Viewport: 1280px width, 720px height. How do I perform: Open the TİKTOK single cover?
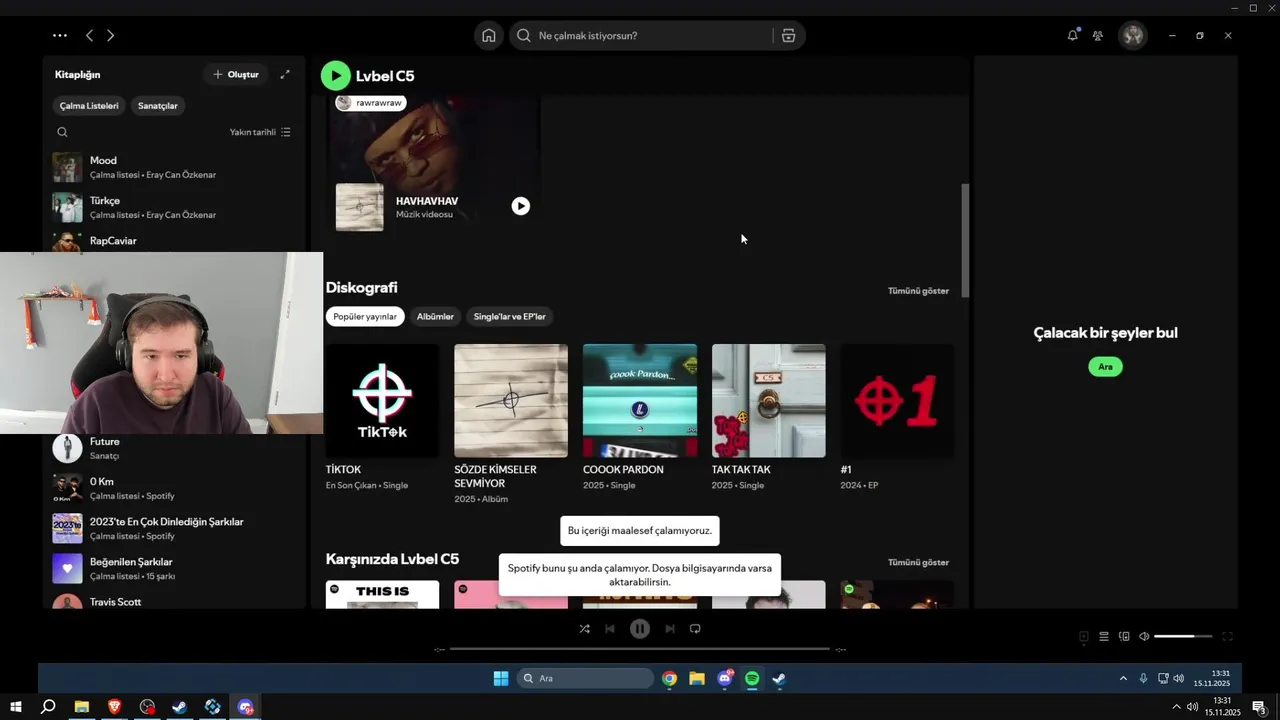382,401
